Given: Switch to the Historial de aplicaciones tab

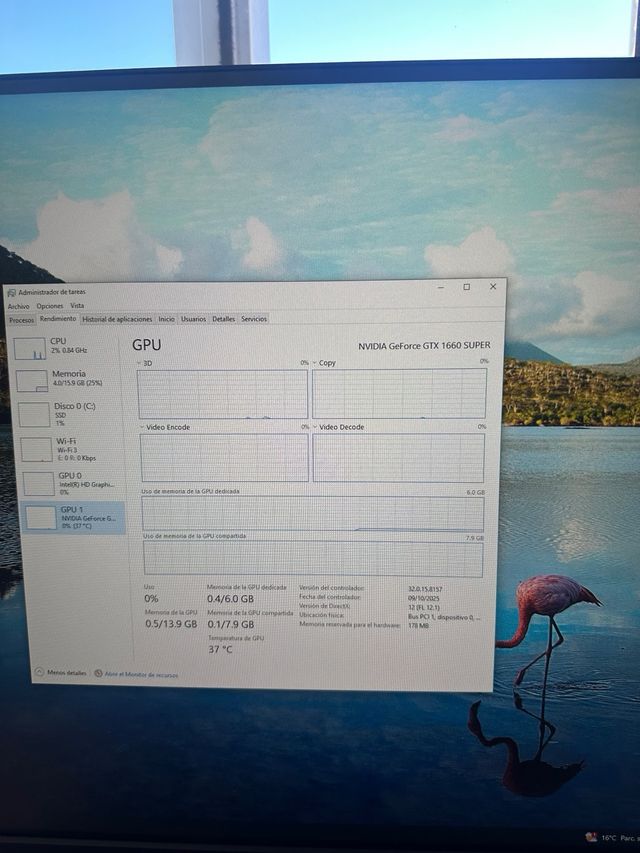Looking at the screenshot, I should tap(117, 319).
